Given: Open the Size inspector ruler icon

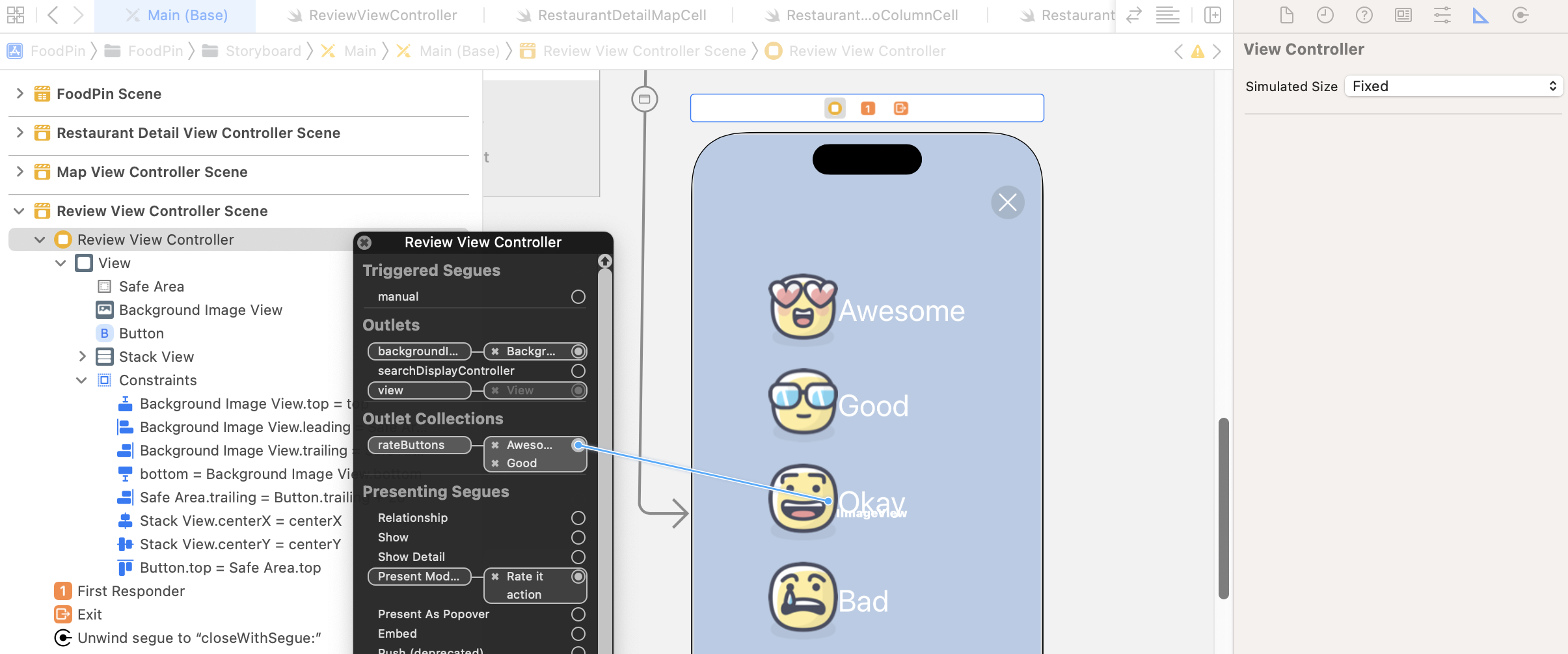Looking at the screenshot, I should (1481, 16).
